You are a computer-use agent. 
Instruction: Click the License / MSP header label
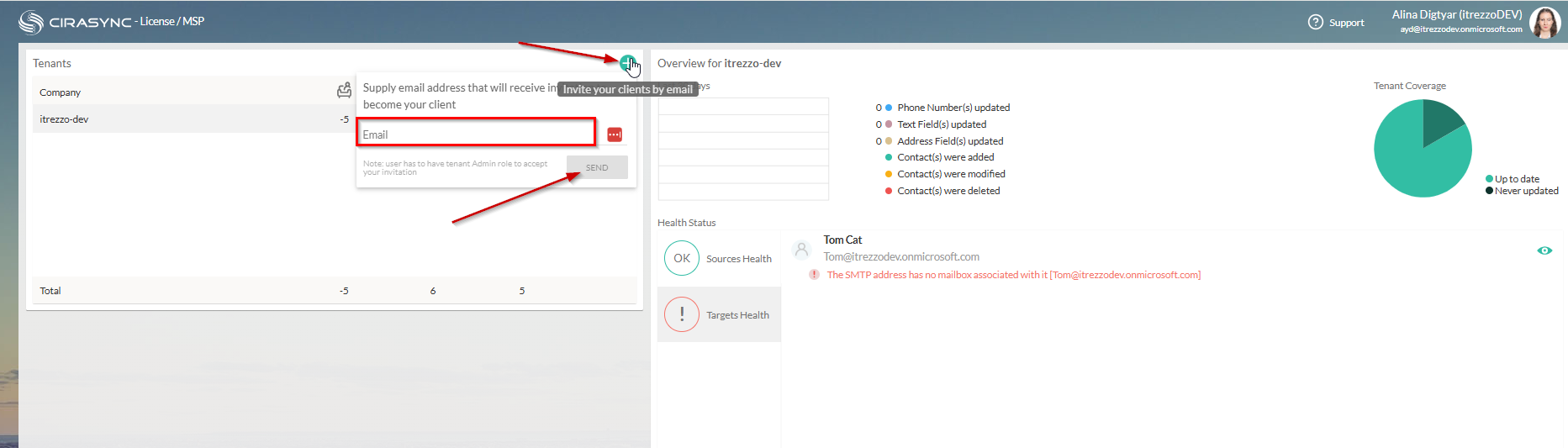click(x=172, y=22)
